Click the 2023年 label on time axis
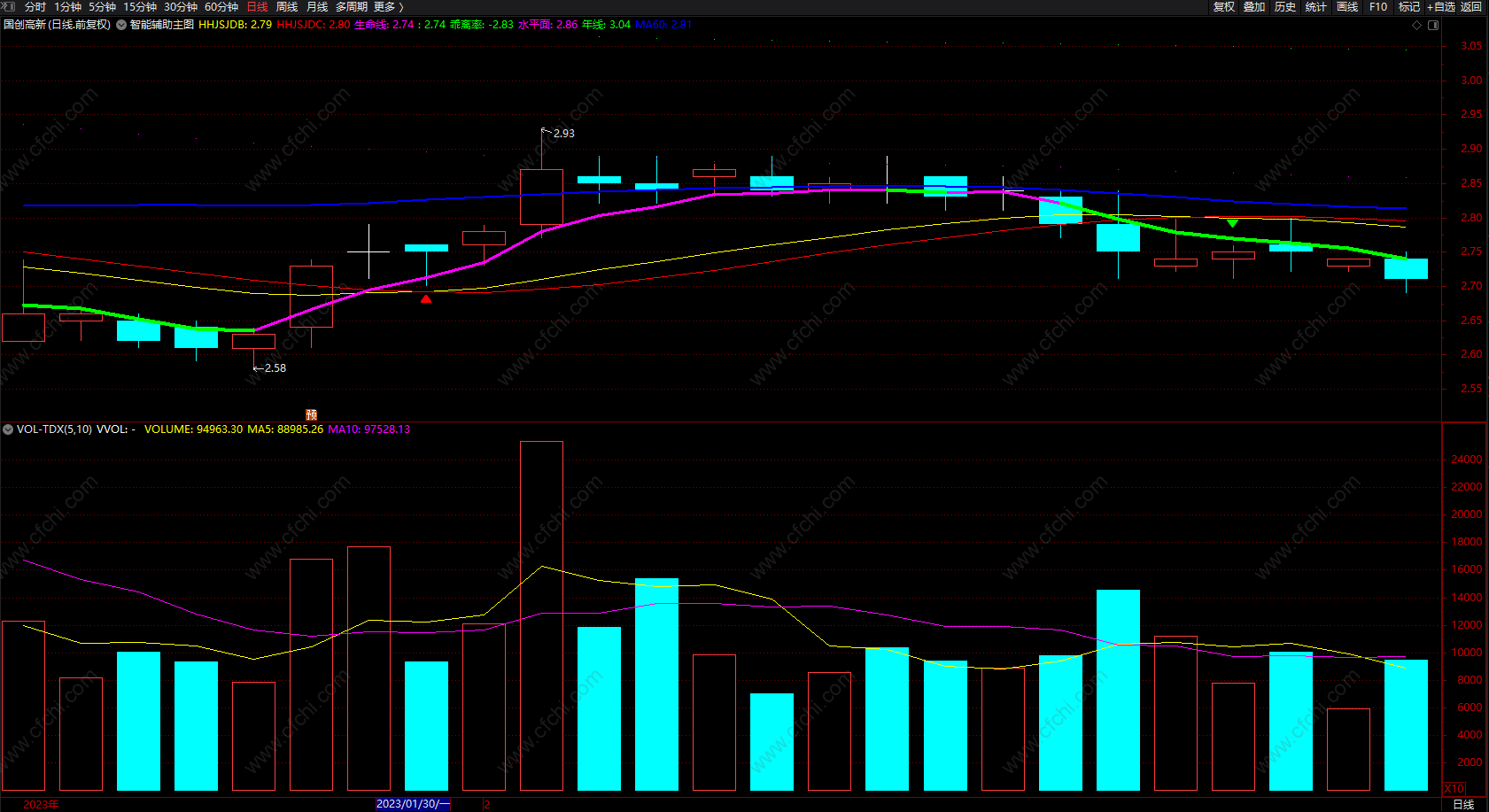 tap(41, 805)
